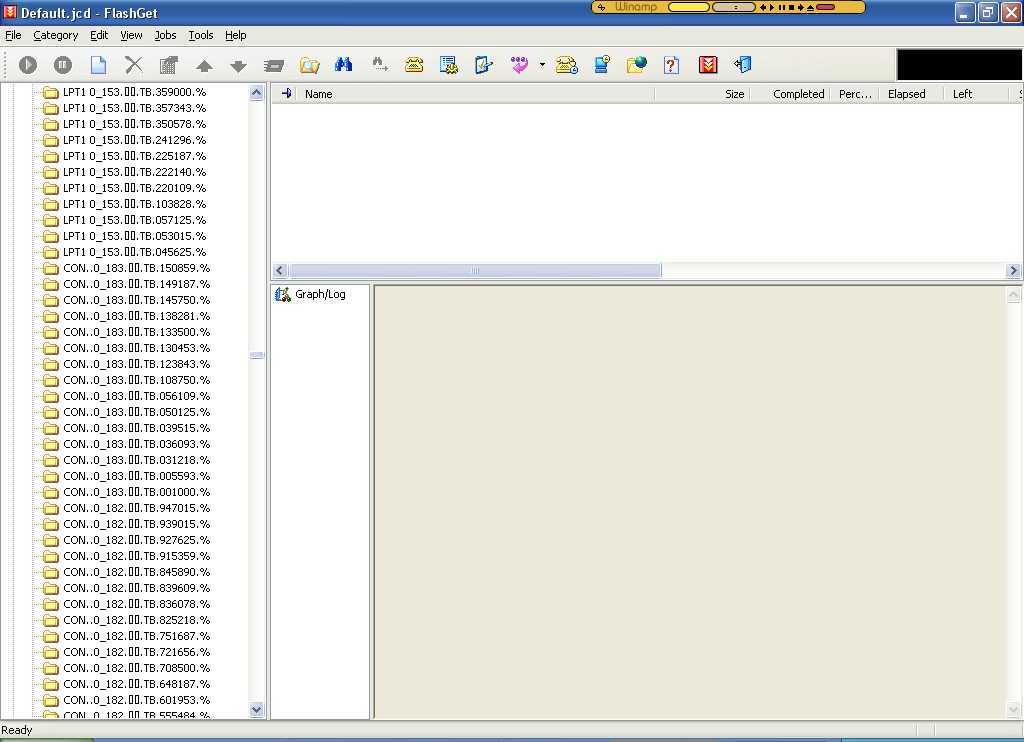Image resolution: width=1024 pixels, height=742 pixels.
Task: Click the New download page icon
Action: 98,65
